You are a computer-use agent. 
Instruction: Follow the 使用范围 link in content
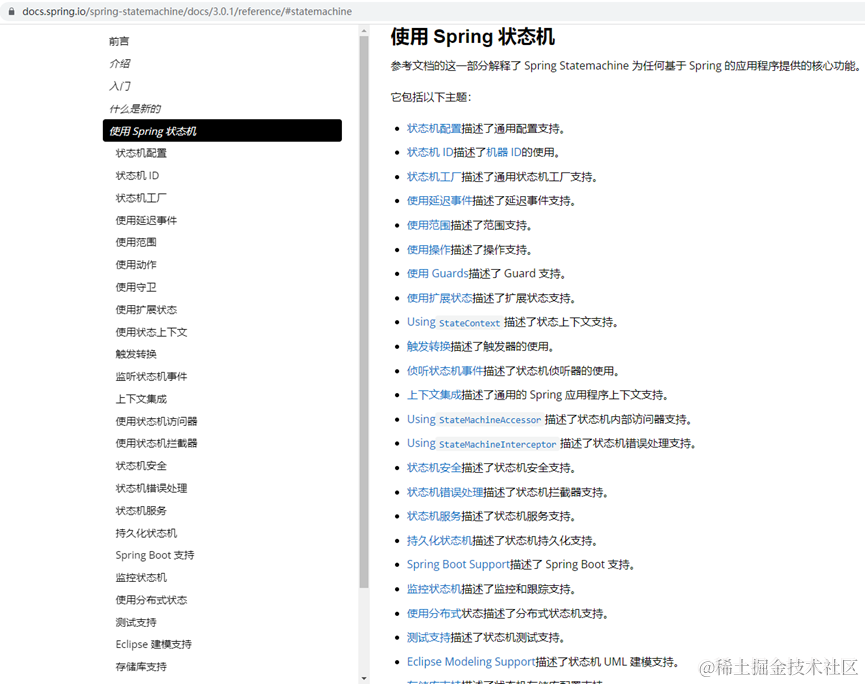click(x=429, y=225)
